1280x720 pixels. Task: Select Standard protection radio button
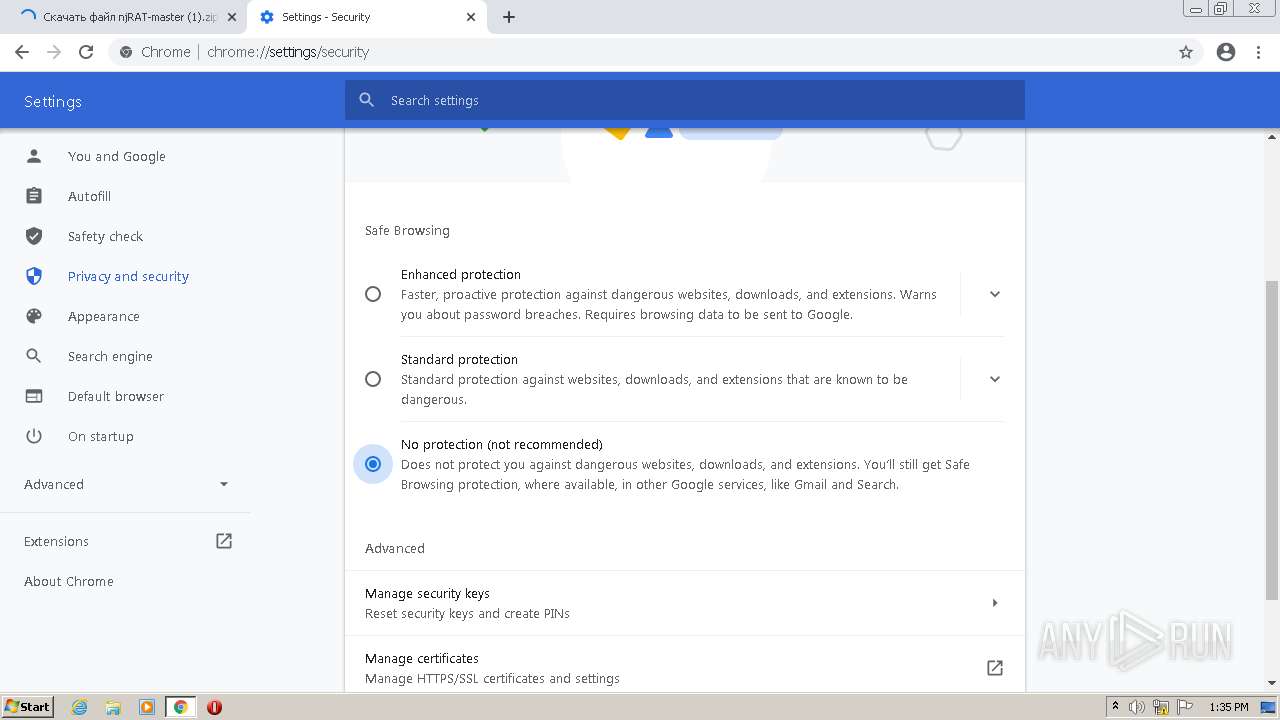point(373,379)
